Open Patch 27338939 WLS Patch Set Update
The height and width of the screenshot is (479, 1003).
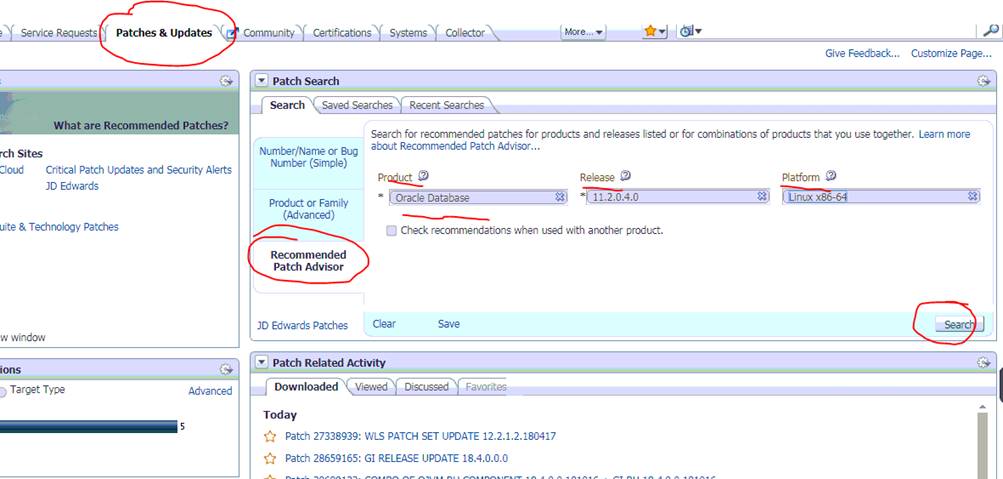pos(420,436)
